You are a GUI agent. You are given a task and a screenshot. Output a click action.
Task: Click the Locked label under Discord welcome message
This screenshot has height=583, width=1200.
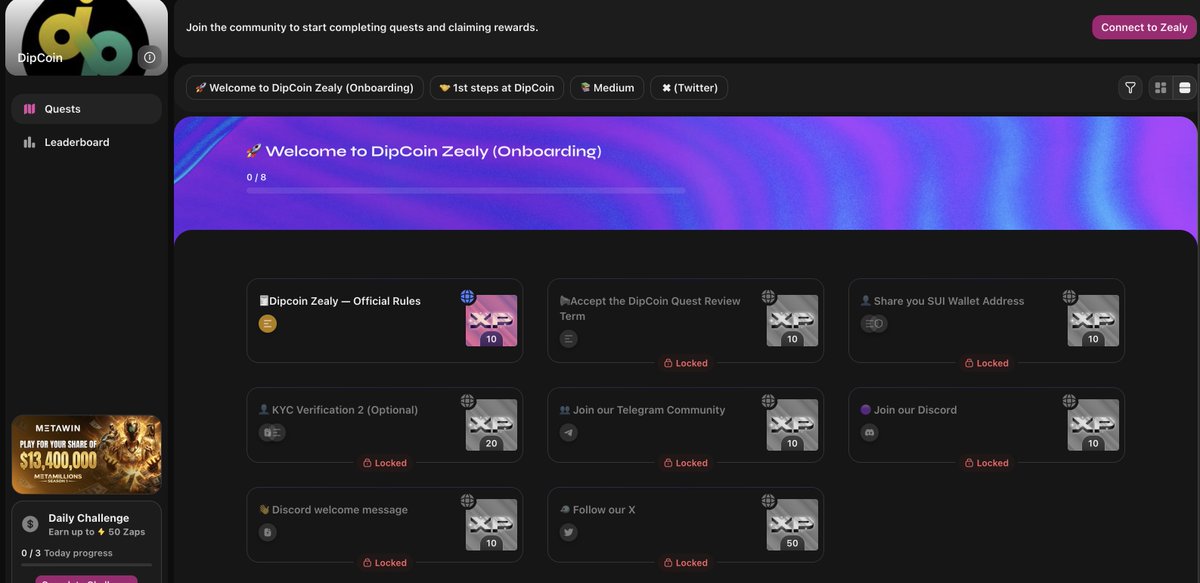384,563
